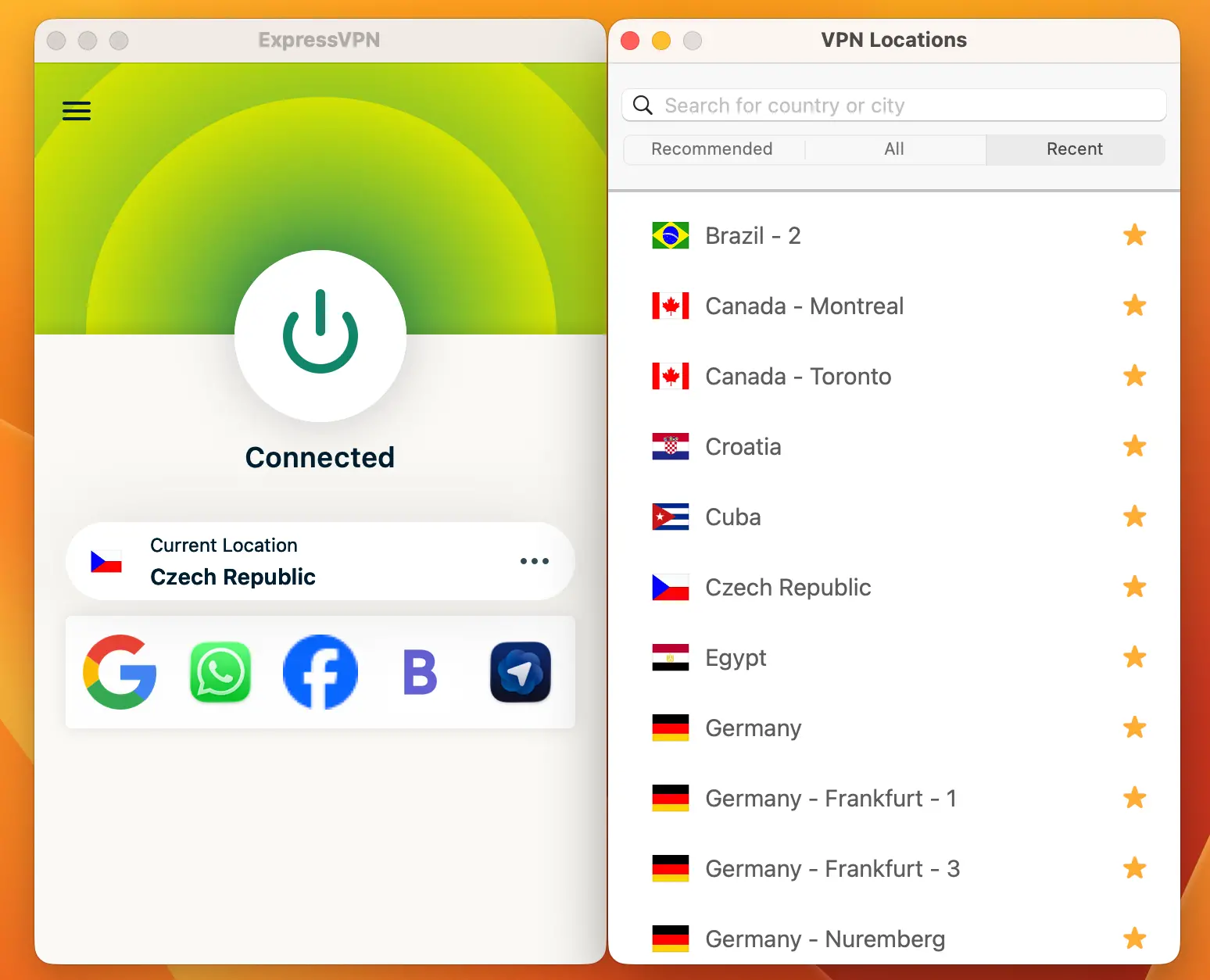The image size is (1210, 980).
Task: Click the search magnifier in VPN Locations
Action: coord(643,105)
